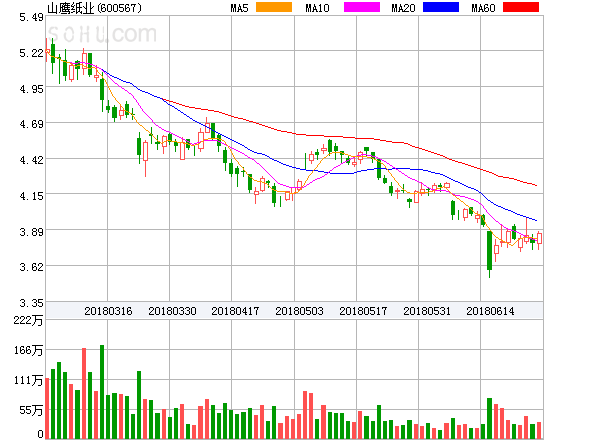Pick the 20180517 date on the axis
This screenshot has height=440, width=600.
click(364, 311)
